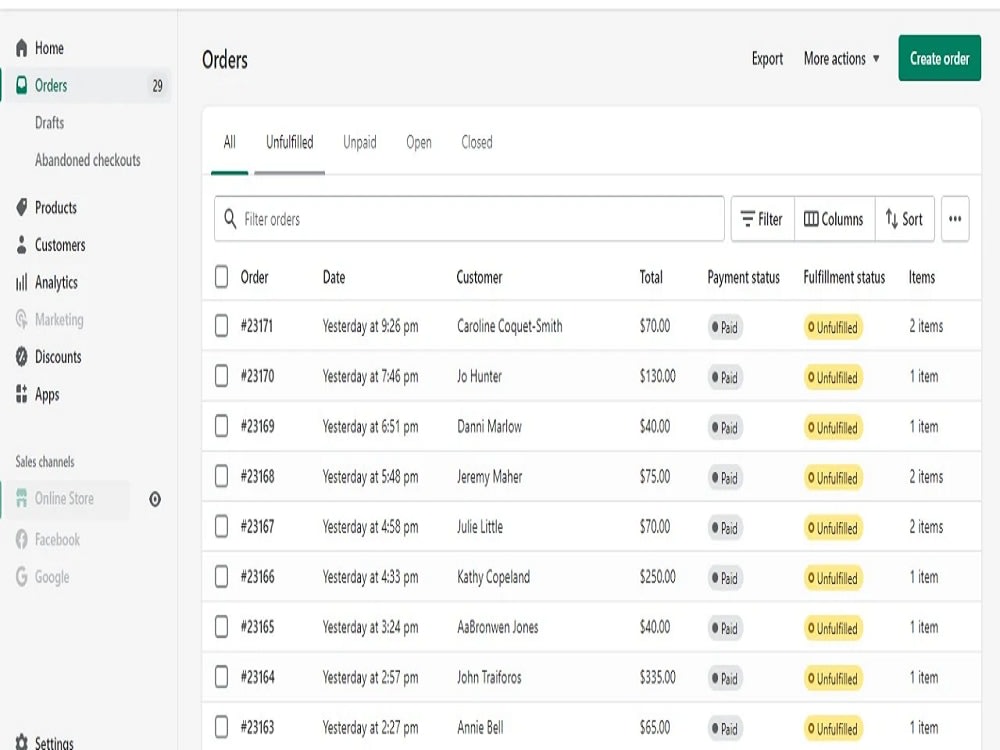Screen dimensions: 1000x750
Task: Open order #23164 link
Action: tap(258, 677)
